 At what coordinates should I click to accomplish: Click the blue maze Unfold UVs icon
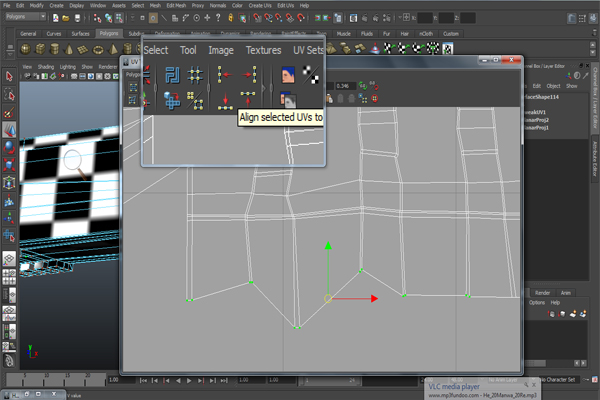pos(172,75)
